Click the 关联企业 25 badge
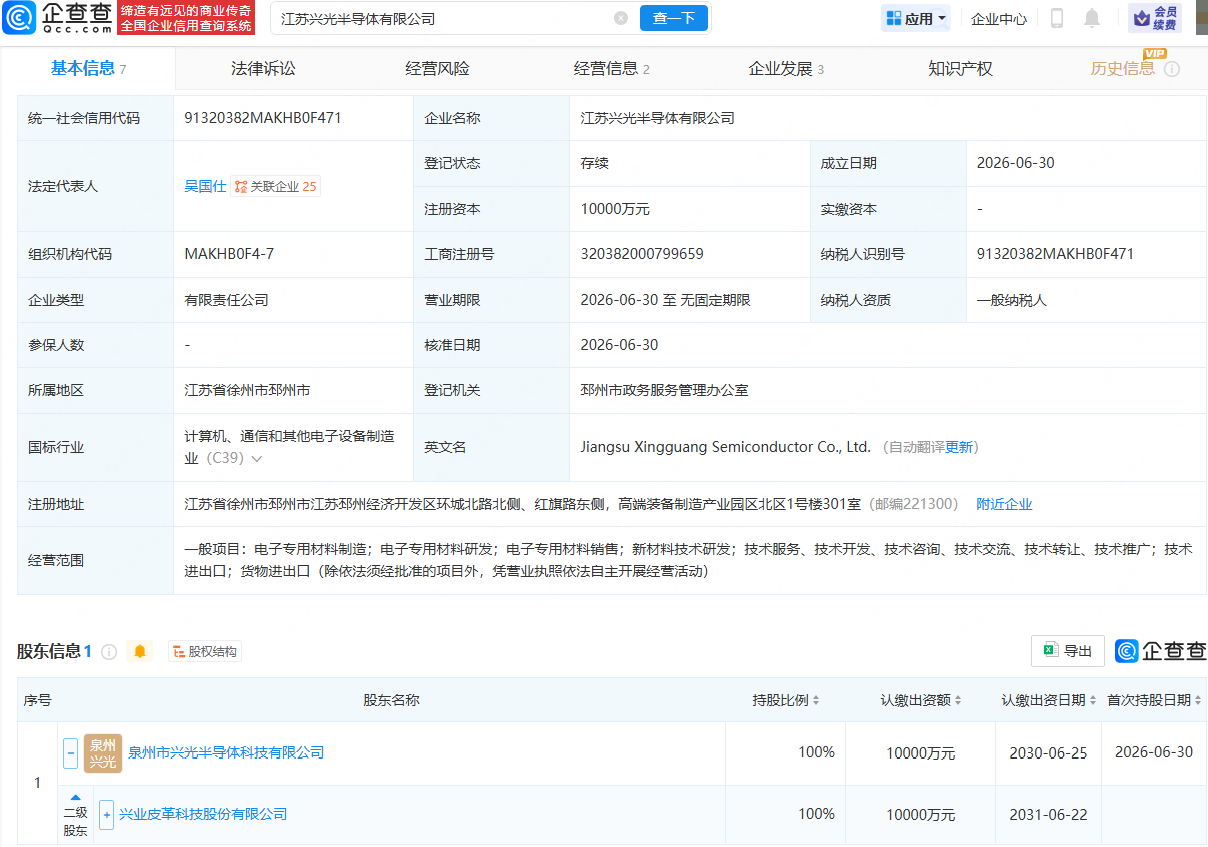The height and width of the screenshot is (847, 1208). pyautogui.click(x=276, y=186)
